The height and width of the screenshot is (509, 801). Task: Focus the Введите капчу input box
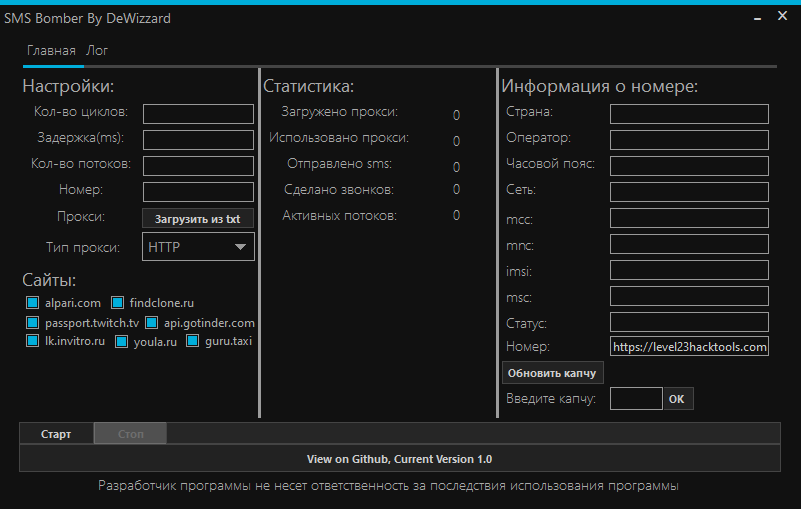pyautogui.click(x=636, y=399)
